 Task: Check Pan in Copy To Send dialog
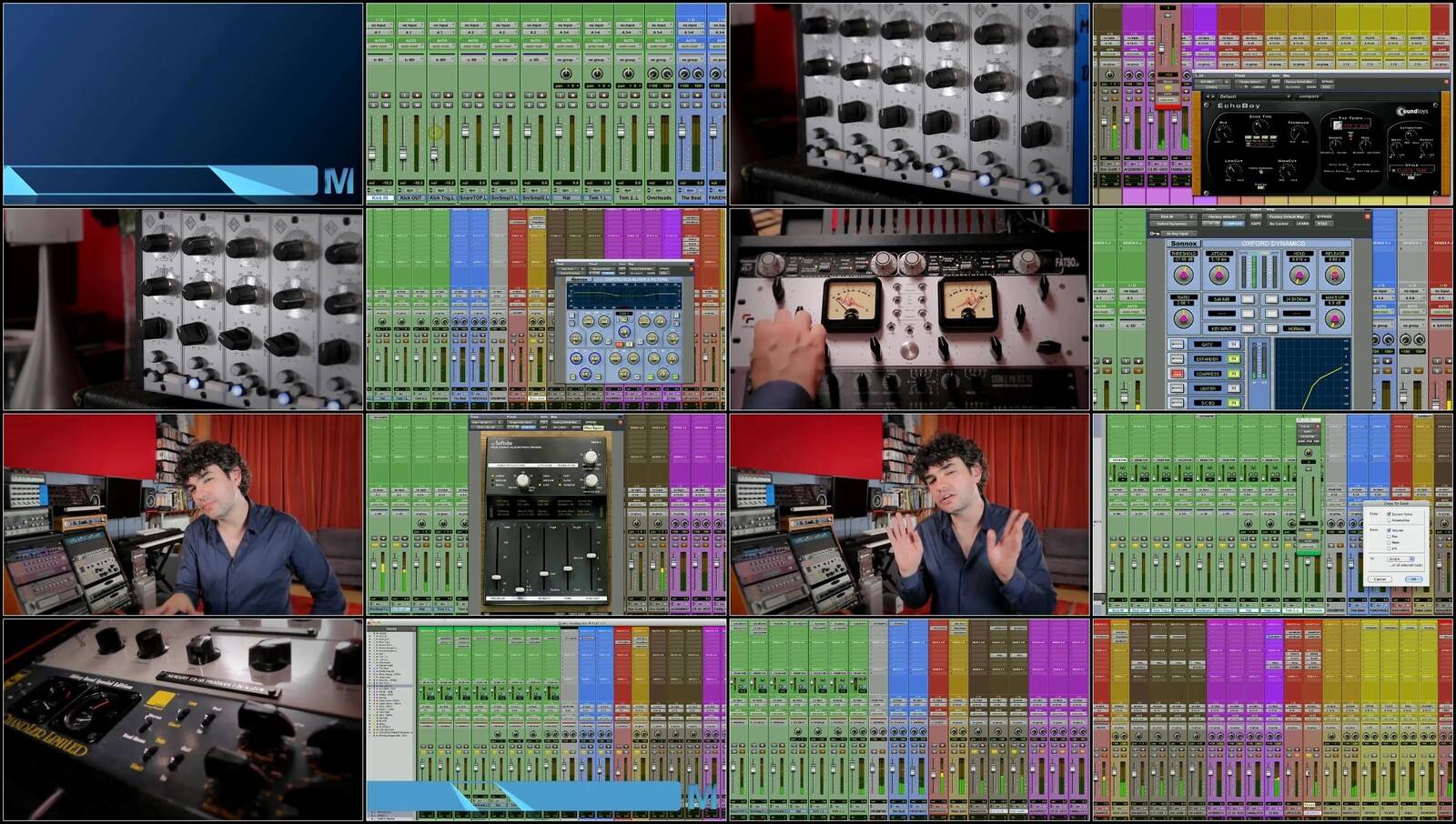click(1389, 537)
